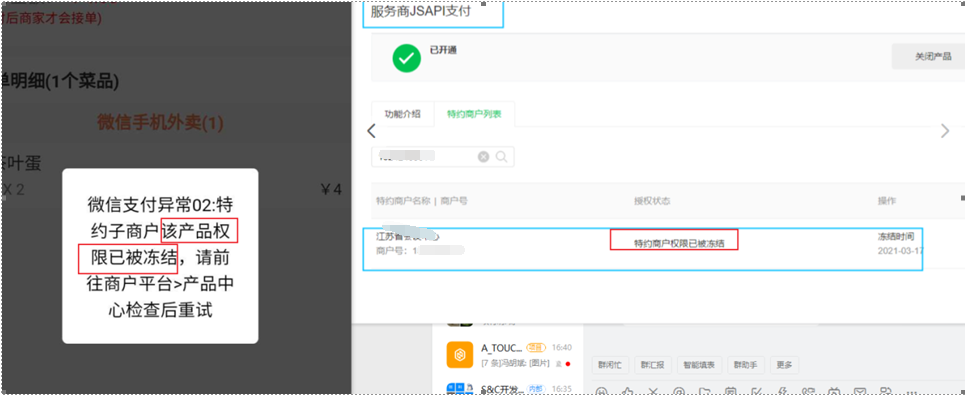Click the 群汇报 quick button

(652, 365)
